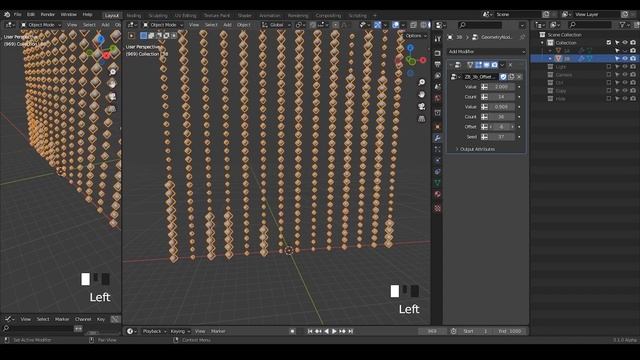This screenshot has height=360, width=640.
Task: Open the Tool properties tab
Action: (x=438, y=39)
